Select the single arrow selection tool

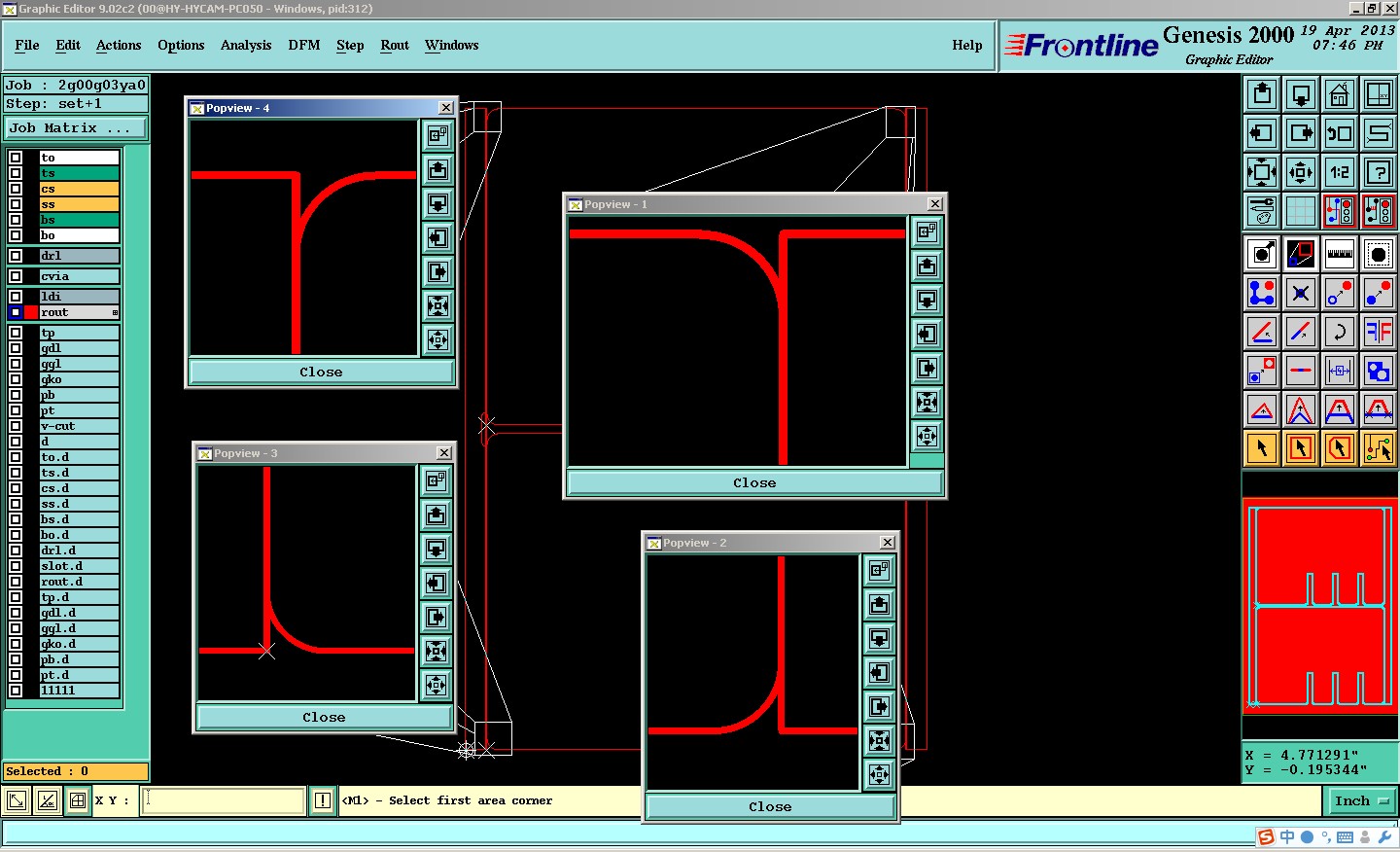[1262, 448]
